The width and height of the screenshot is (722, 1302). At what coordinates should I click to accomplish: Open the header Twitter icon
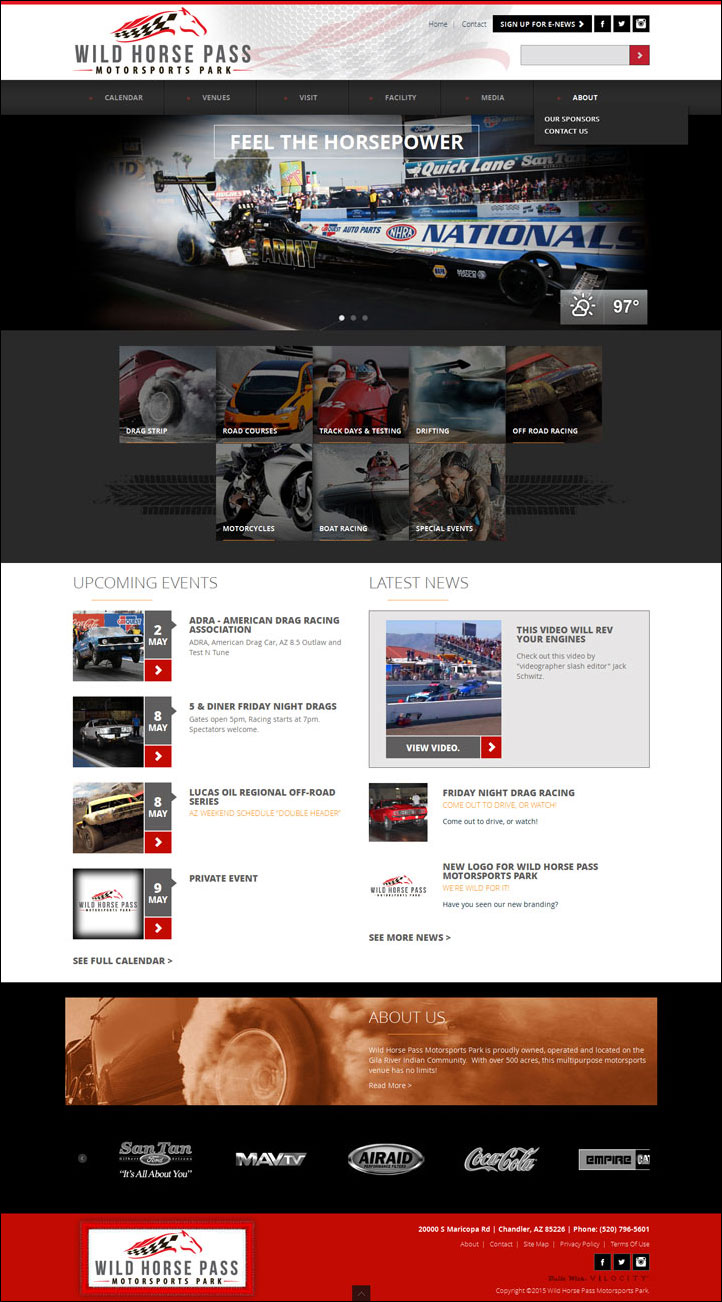[622, 24]
